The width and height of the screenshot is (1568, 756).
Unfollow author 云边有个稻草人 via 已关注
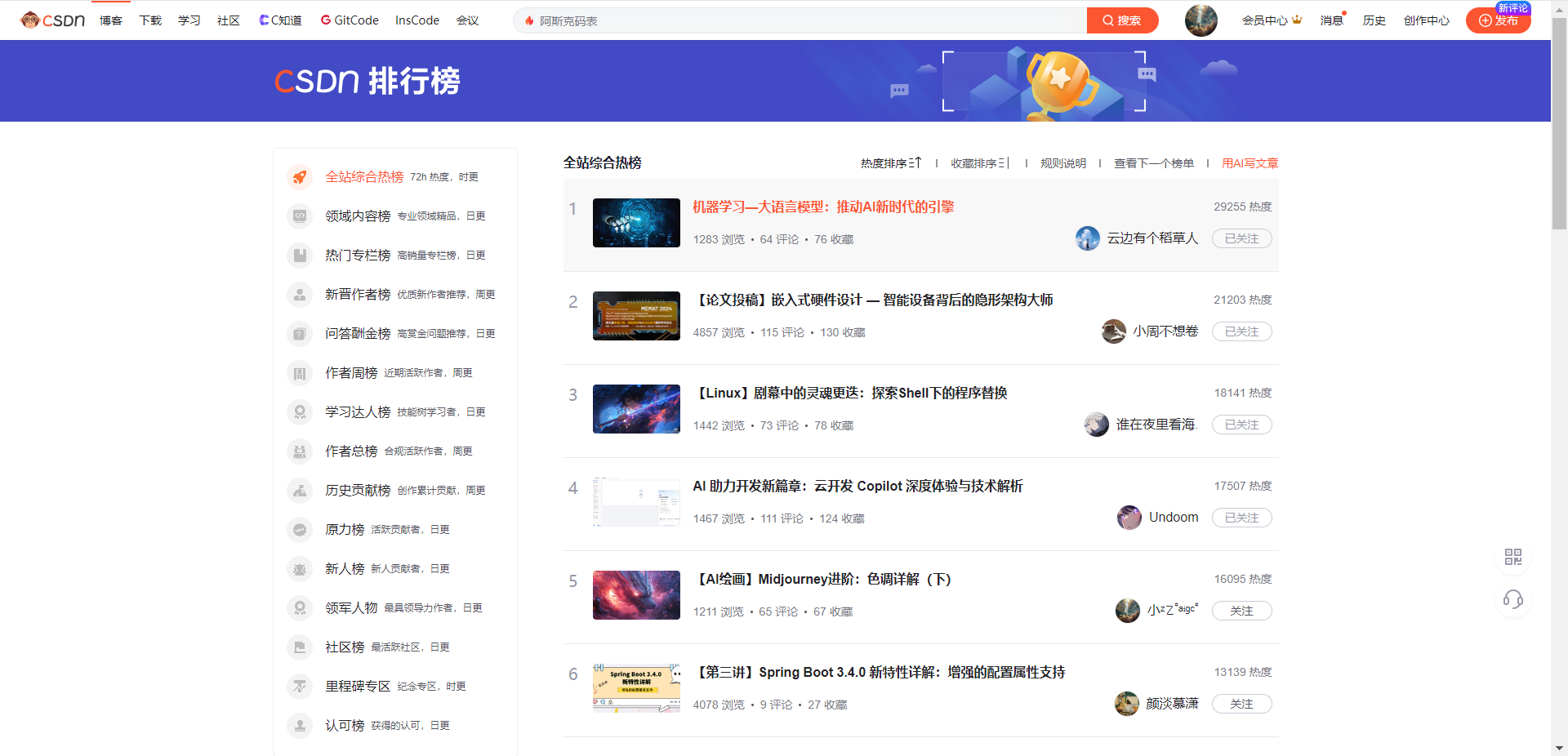[1241, 238]
